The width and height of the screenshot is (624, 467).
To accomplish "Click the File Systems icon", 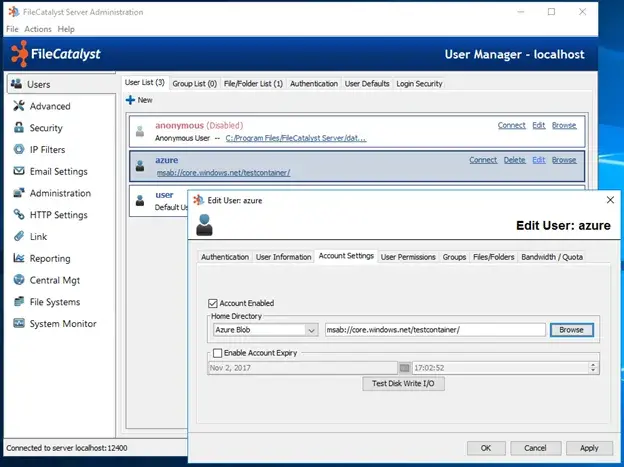I will (19, 301).
